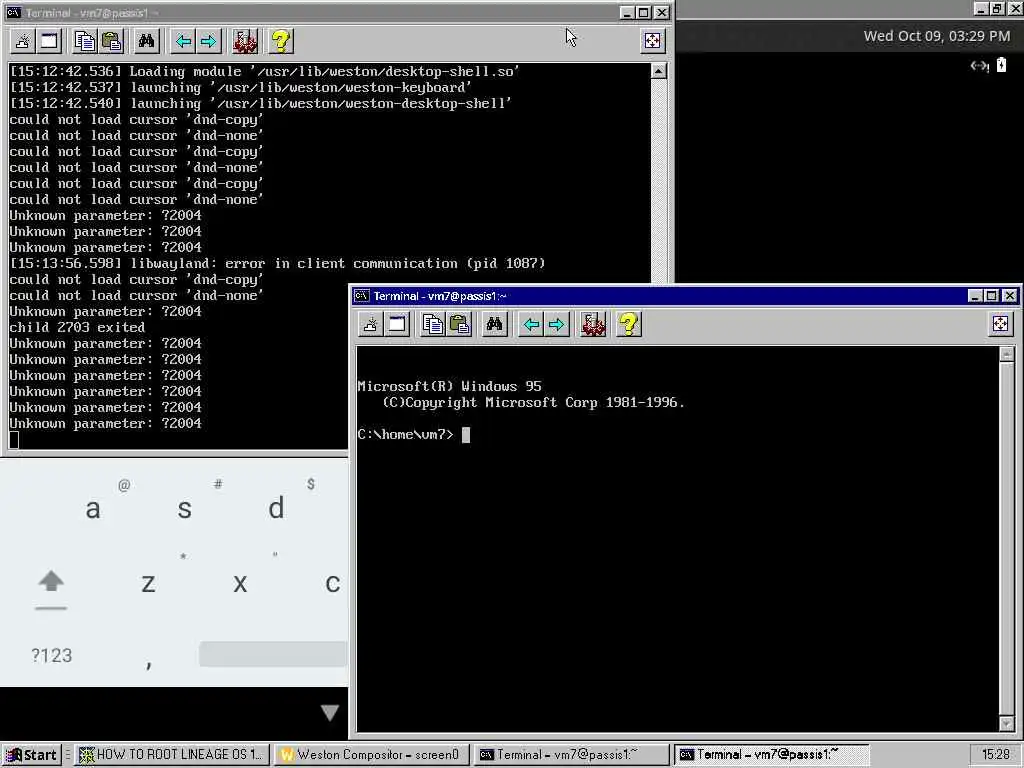Open Help question mark in front Windows 95 terminal
Screen dimensions: 1024x768
[629, 324]
